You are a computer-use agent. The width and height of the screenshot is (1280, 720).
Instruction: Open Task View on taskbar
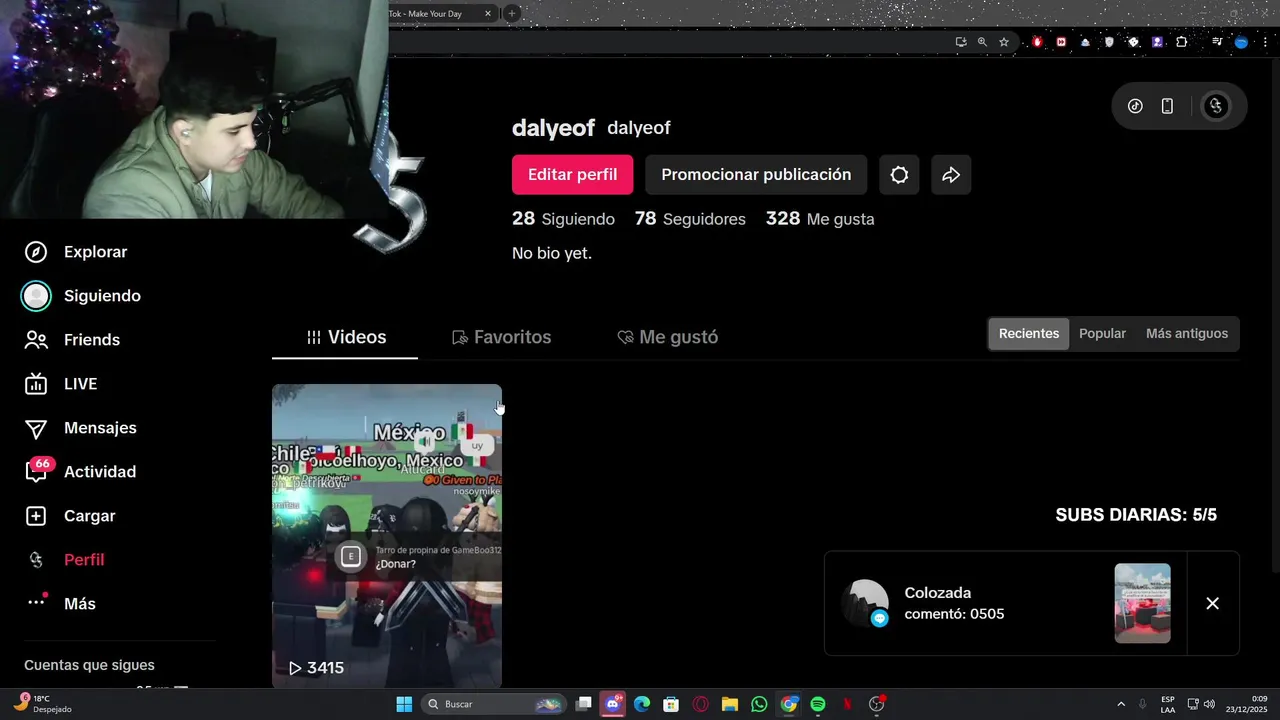pos(584,704)
